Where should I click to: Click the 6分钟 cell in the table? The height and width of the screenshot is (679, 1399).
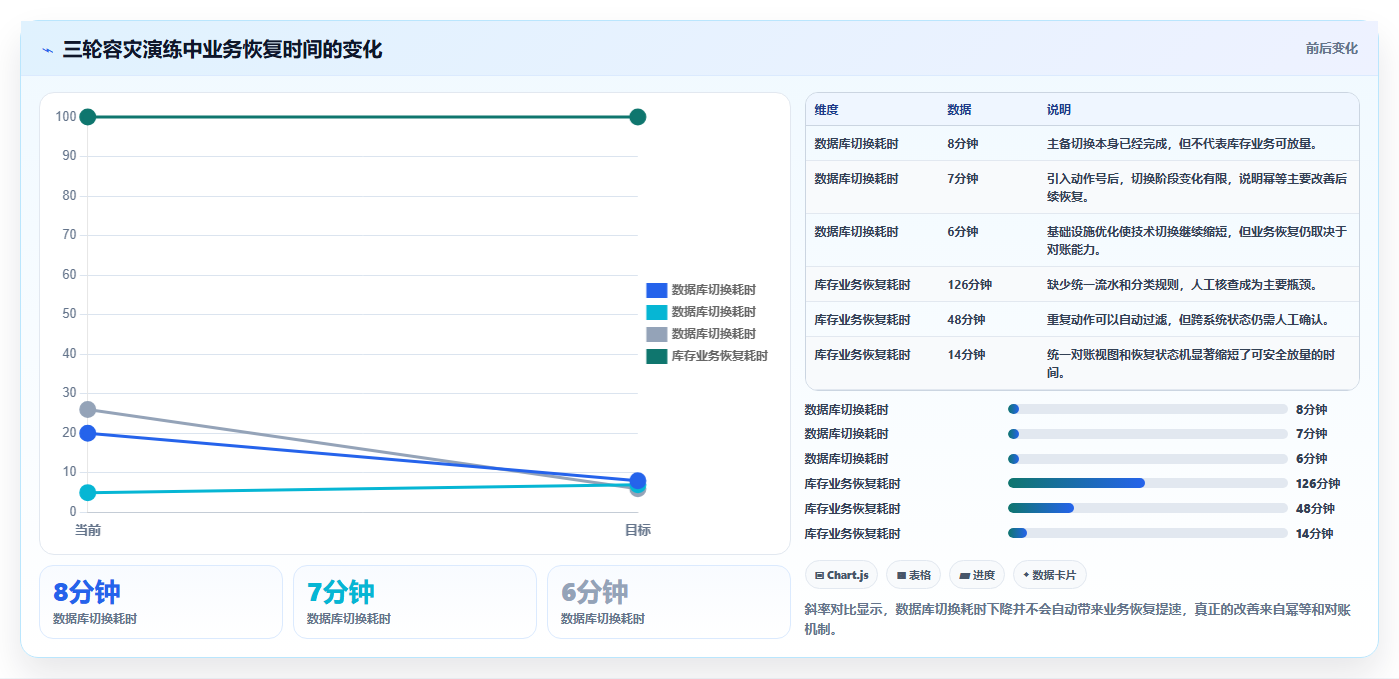(963, 232)
